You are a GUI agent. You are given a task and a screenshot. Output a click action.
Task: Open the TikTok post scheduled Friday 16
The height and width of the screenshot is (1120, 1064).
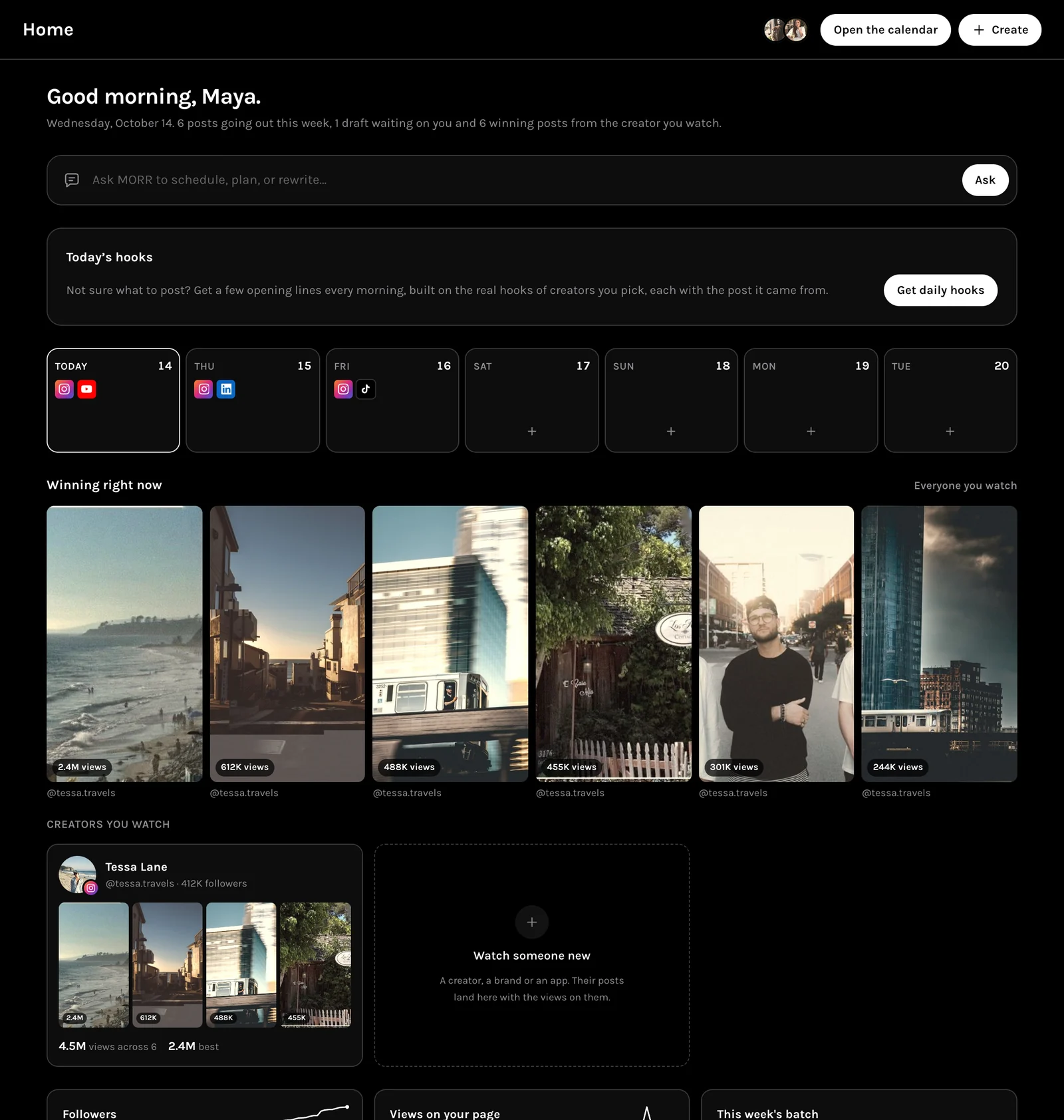366,389
